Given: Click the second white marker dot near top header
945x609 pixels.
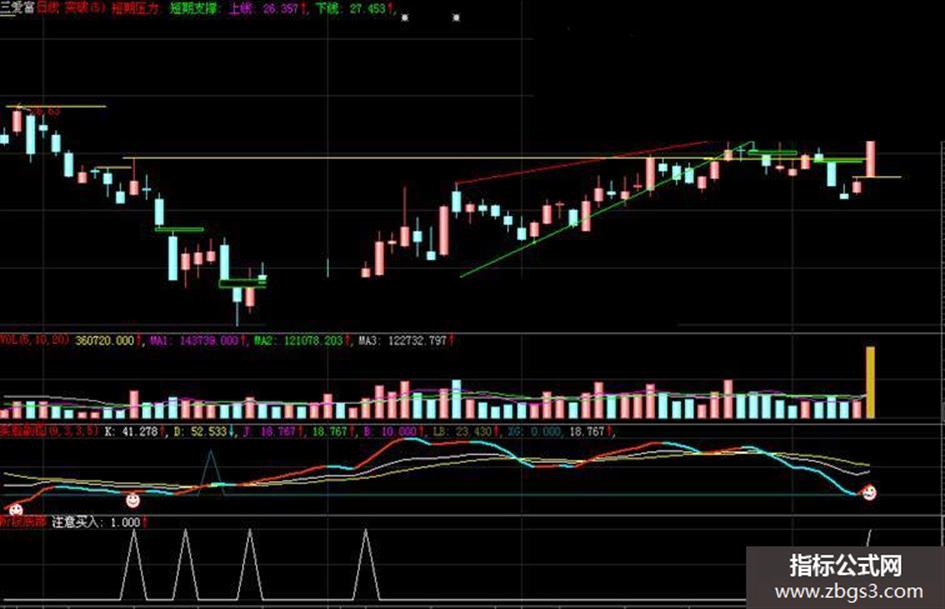Looking at the screenshot, I should (456, 17).
